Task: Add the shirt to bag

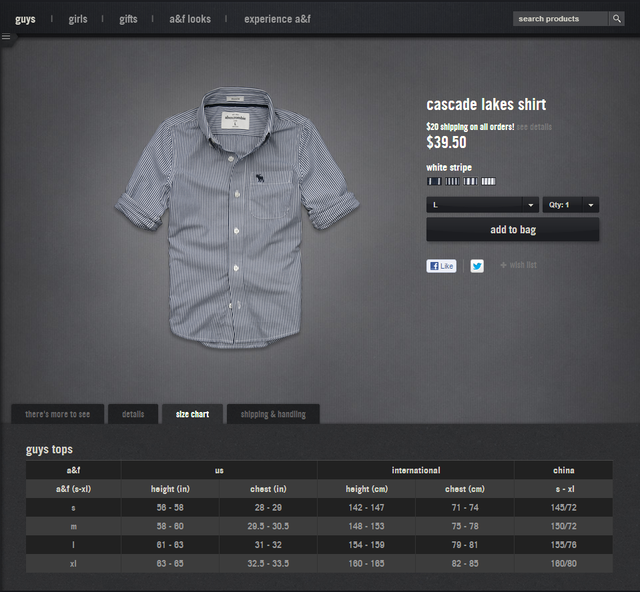Action: (512, 230)
